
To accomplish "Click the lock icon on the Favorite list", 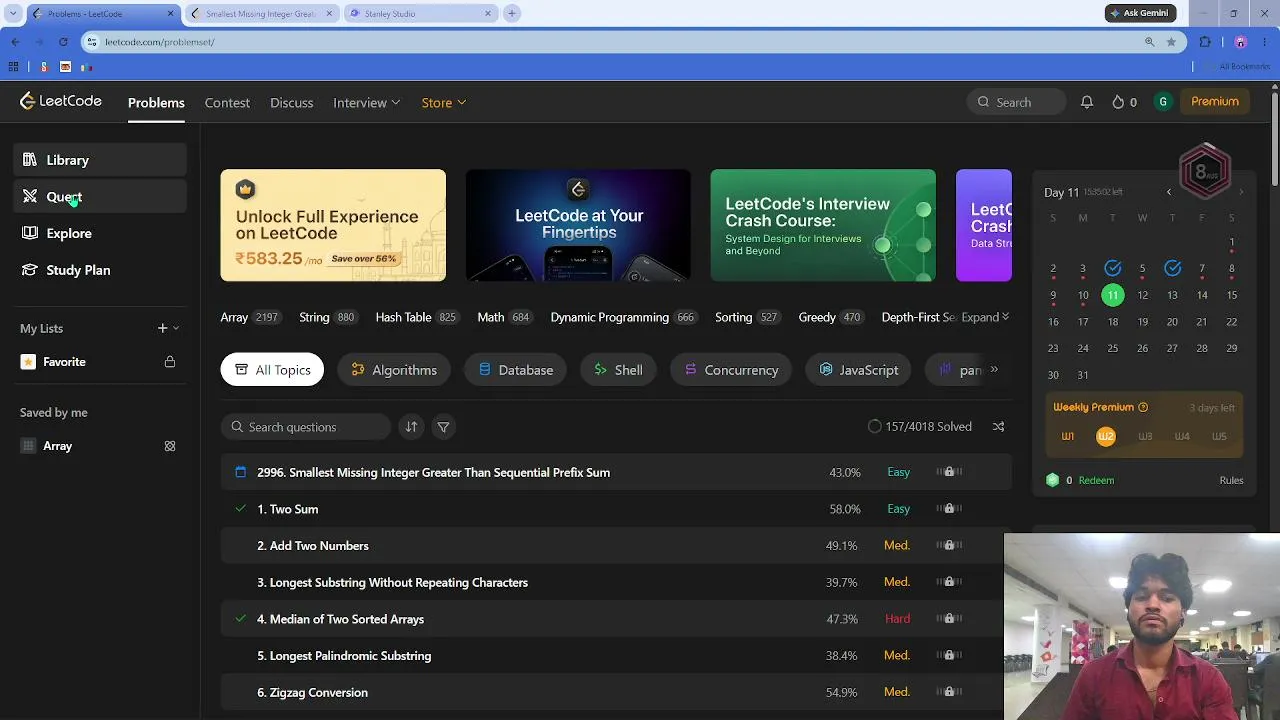I will pyautogui.click(x=170, y=362).
